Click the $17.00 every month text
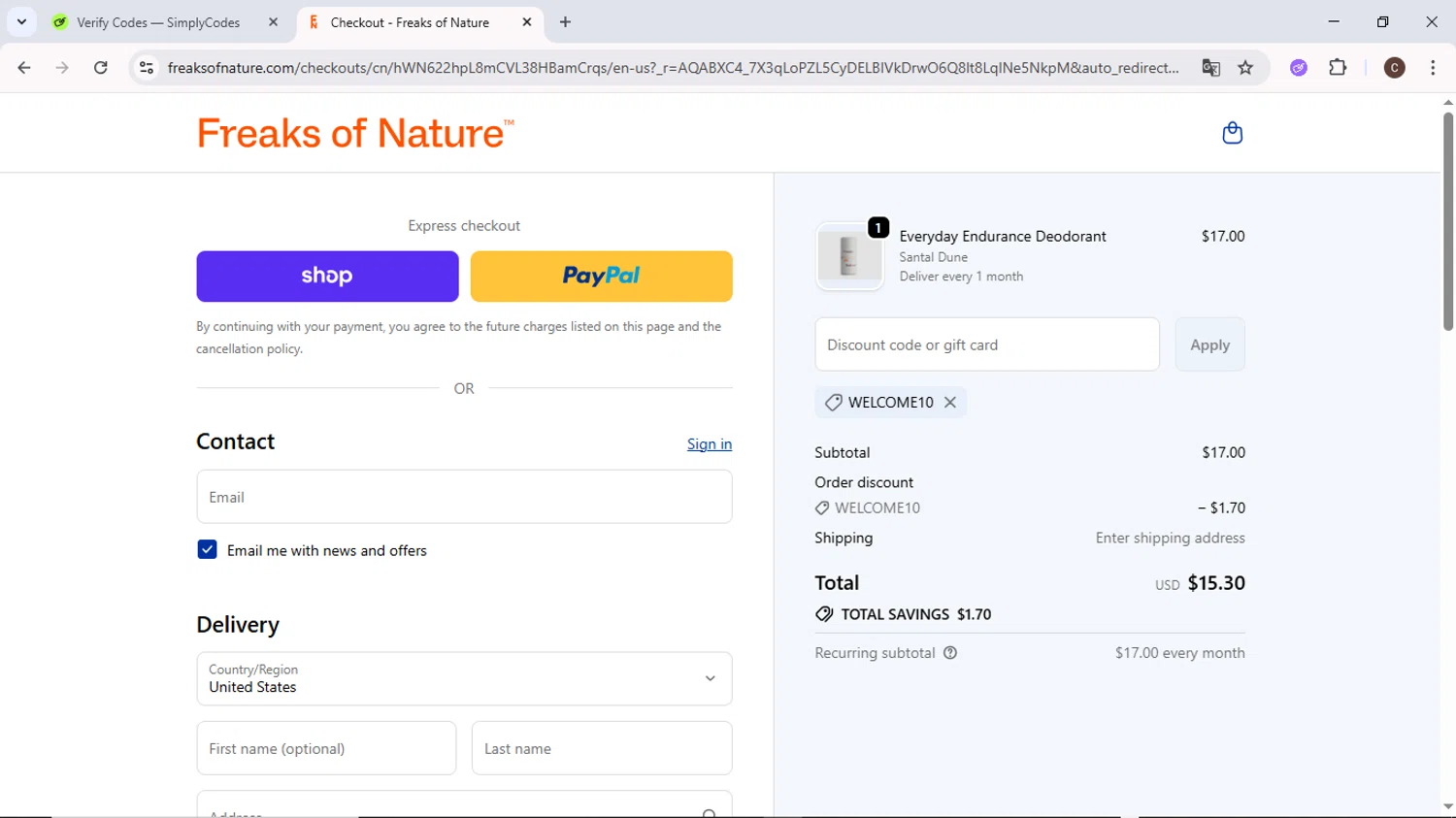Image resolution: width=1456 pixels, height=818 pixels. coord(1180,653)
